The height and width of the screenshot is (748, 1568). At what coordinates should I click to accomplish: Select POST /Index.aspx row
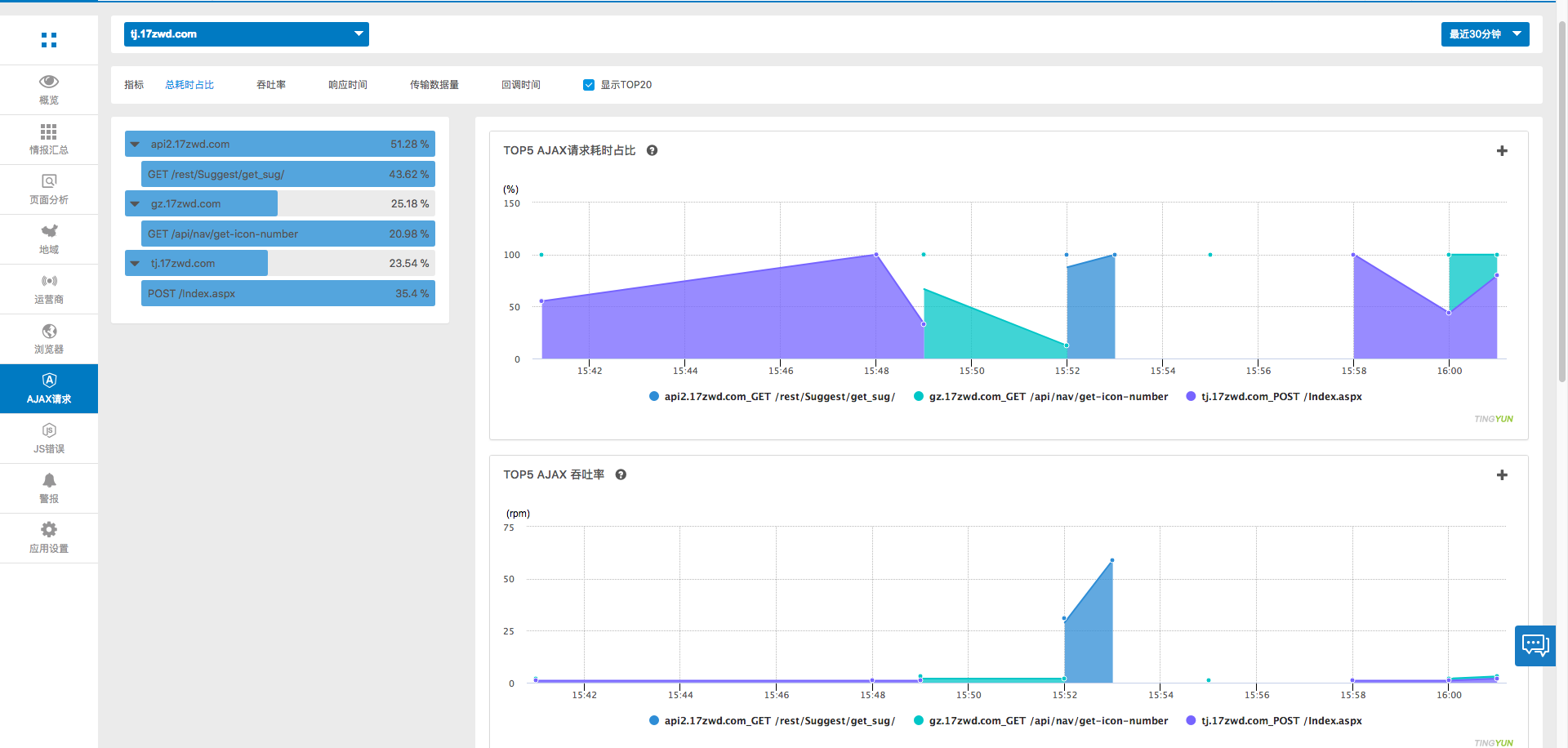point(288,293)
